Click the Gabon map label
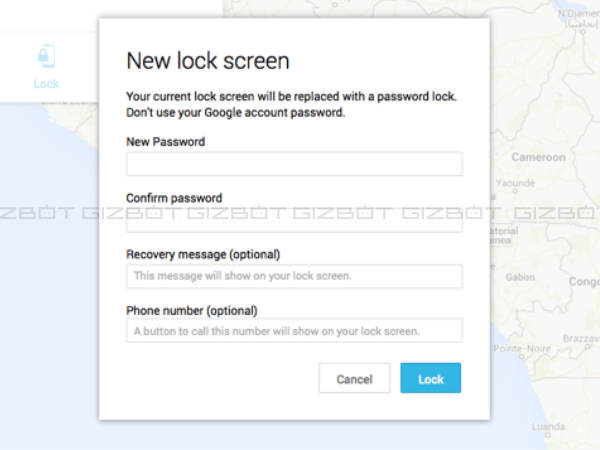600x450 pixels. coord(520,276)
